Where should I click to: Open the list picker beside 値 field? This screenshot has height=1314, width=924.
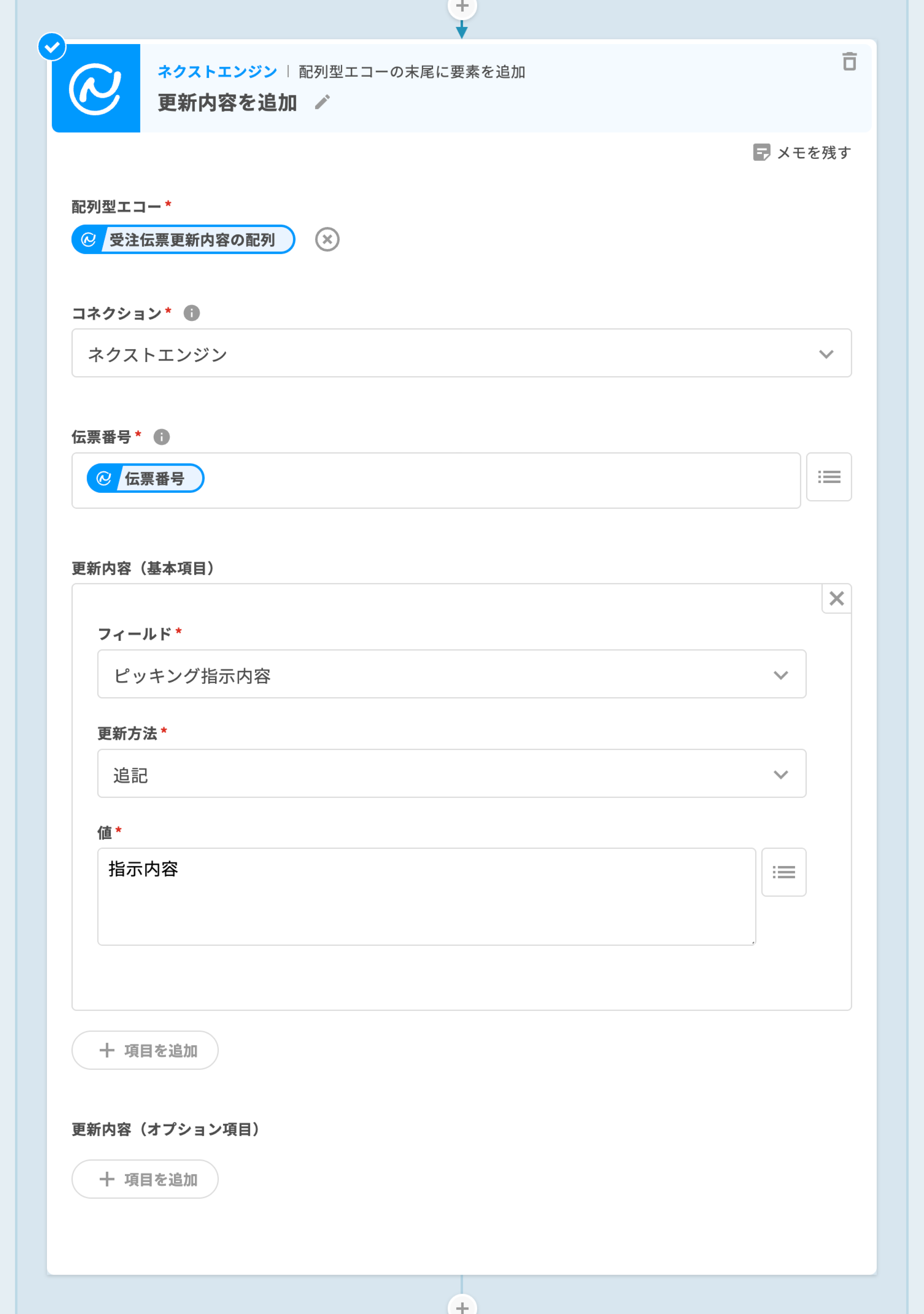click(x=783, y=872)
